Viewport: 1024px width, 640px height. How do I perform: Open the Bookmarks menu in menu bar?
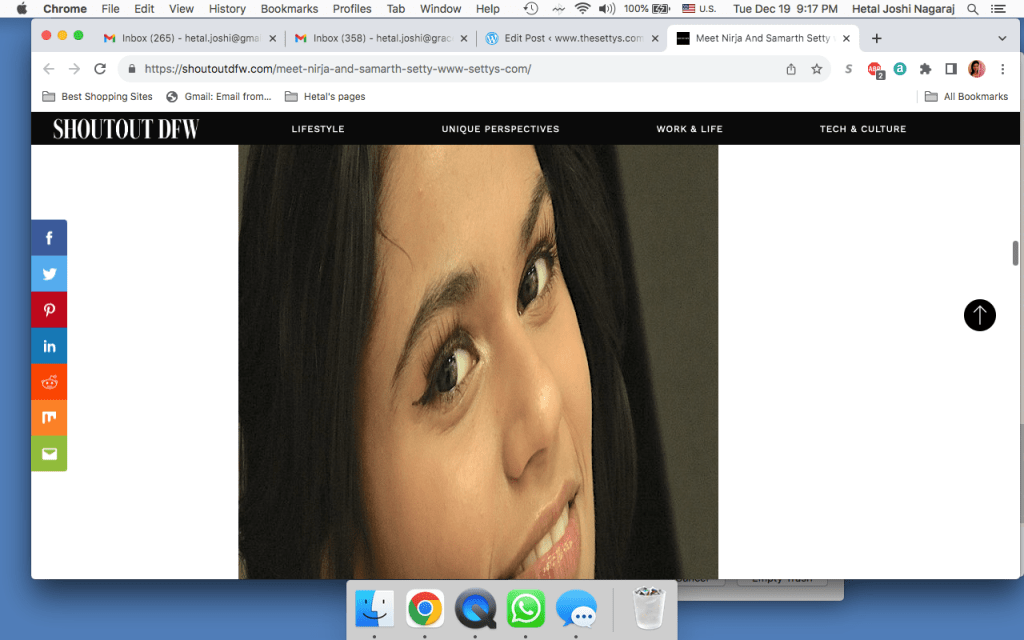[x=289, y=9]
